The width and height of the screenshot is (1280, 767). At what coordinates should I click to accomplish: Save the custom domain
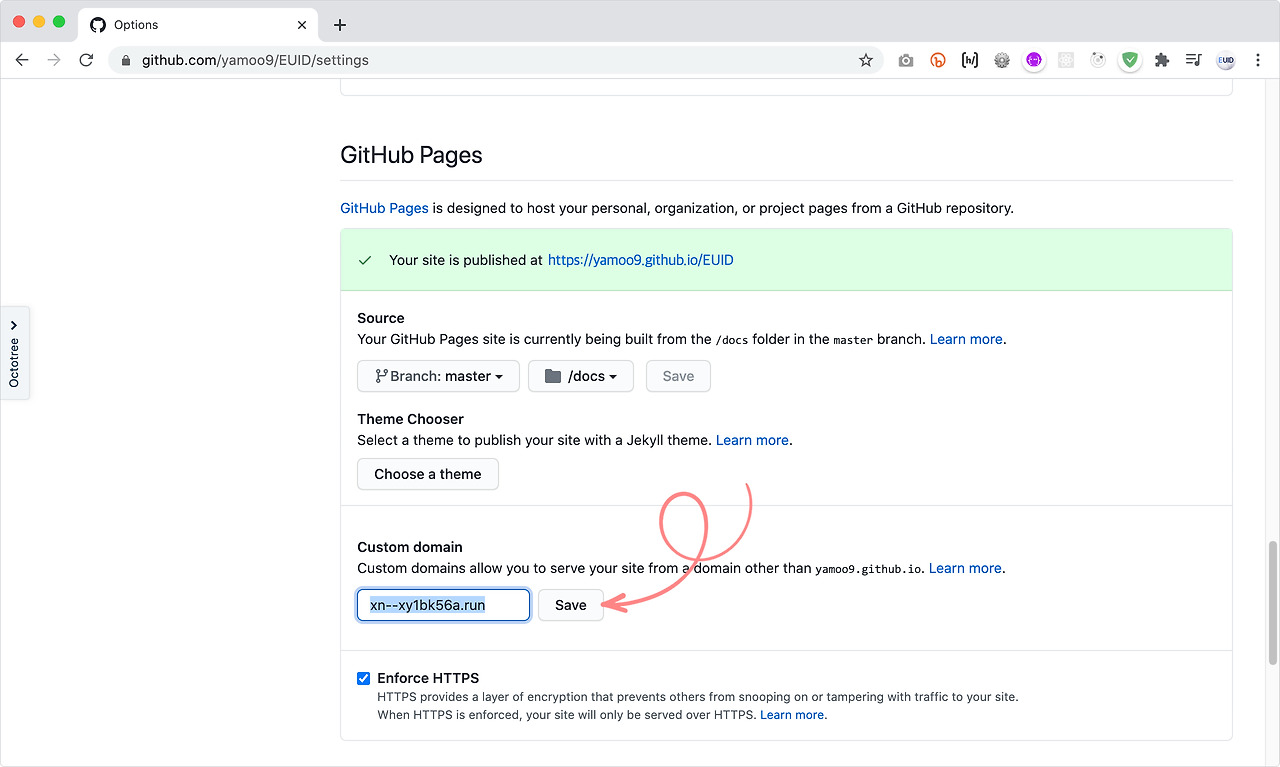pyautogui.click(x=571, y=605)
